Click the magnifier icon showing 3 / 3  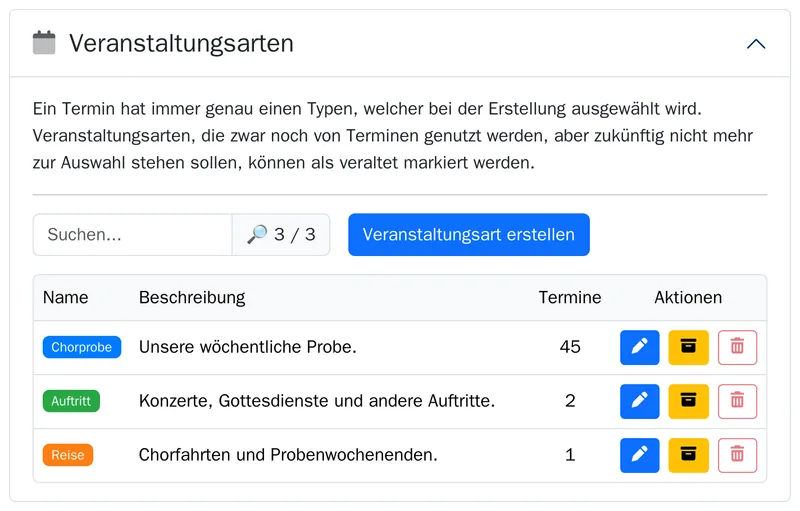click(257, 234)
